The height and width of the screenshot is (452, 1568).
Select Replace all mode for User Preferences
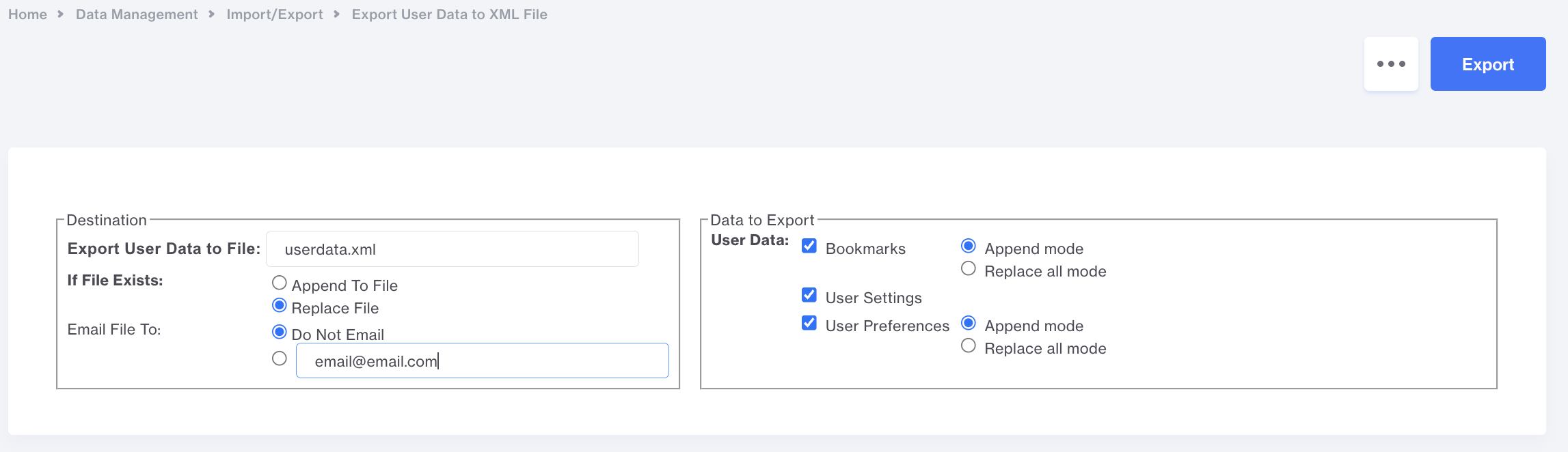pyautogui.click(x=969, y=345)
